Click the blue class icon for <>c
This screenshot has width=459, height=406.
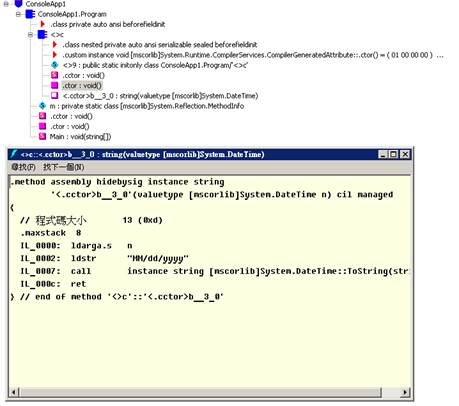(x=43, y=34)
